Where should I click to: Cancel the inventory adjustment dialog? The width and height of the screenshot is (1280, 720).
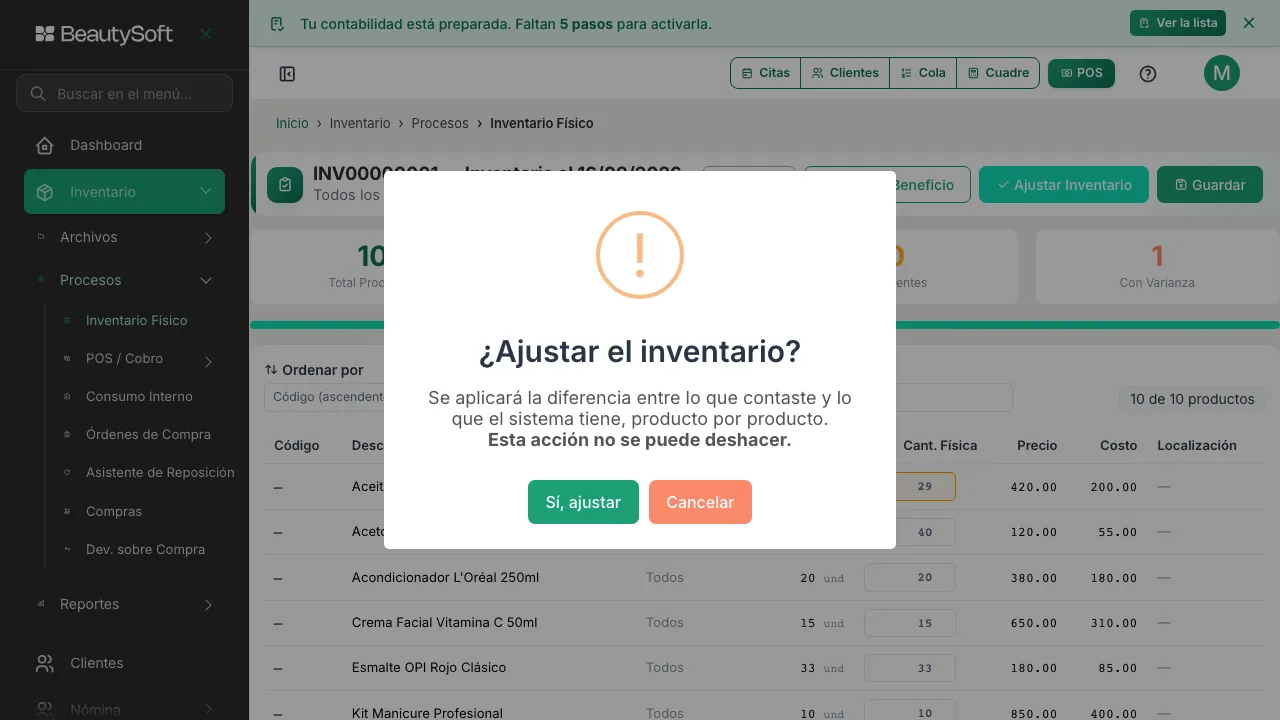point(700,502)
